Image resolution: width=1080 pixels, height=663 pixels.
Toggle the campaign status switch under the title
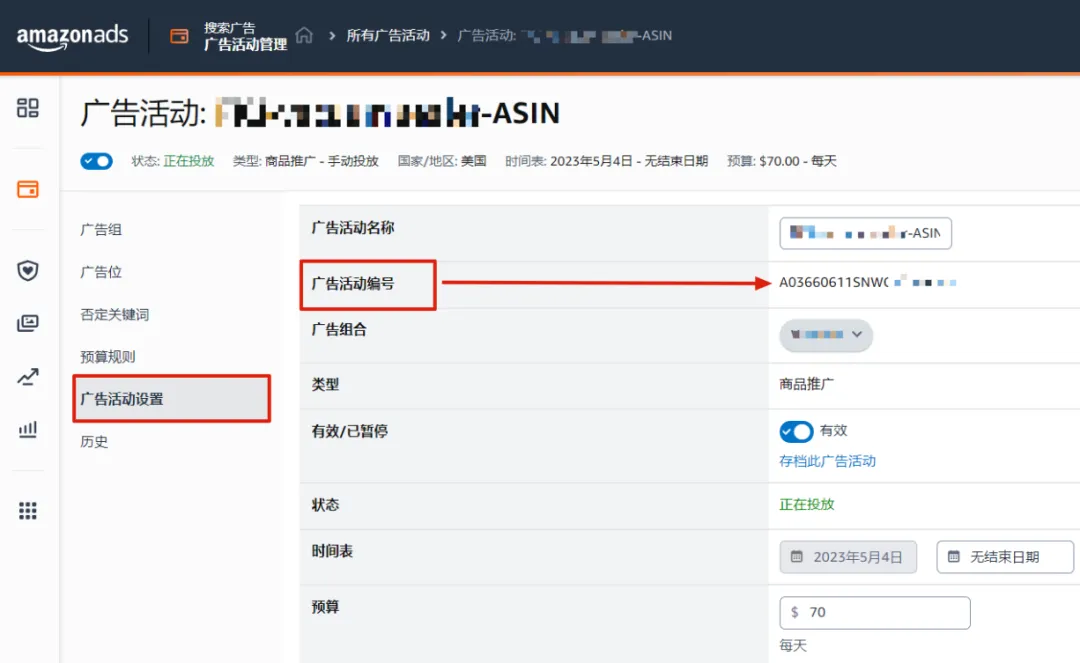tap(96, 161)
